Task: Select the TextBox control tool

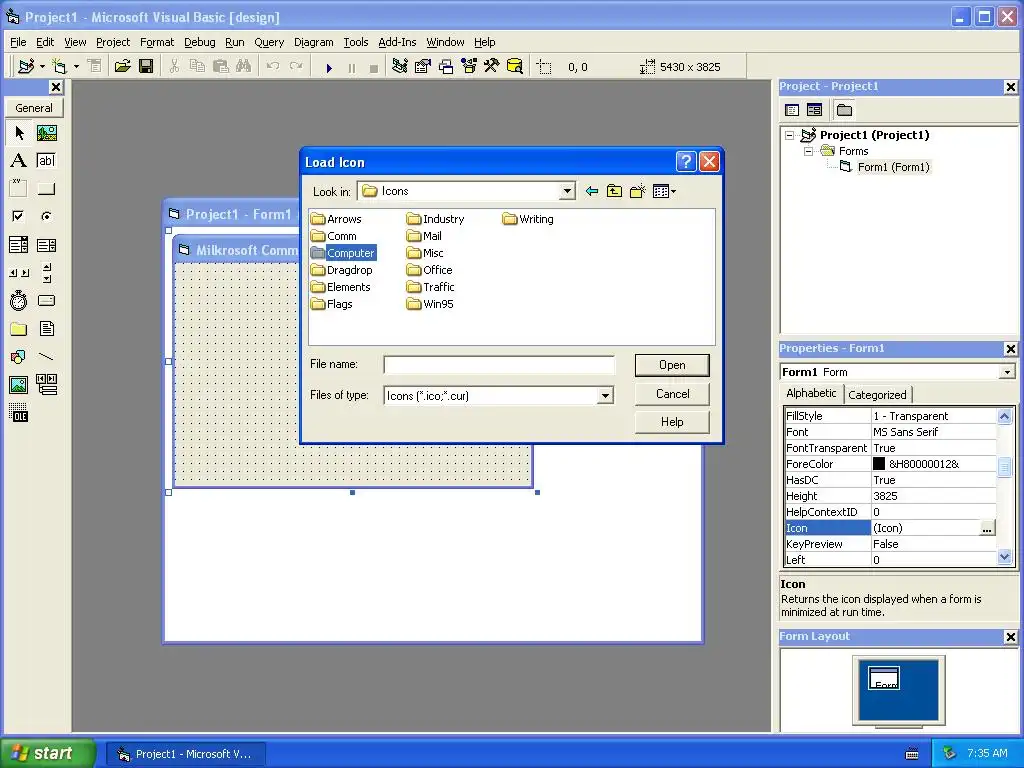Action: [x=46, y=161]
